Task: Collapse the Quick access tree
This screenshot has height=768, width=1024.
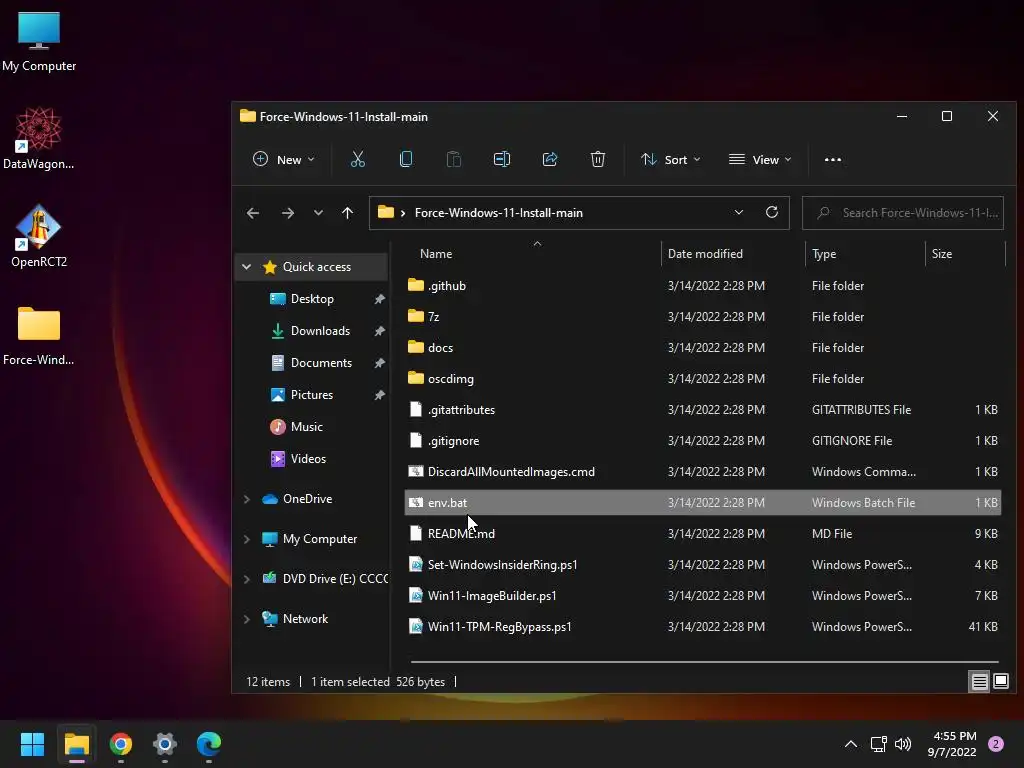Action: [246, 266]
